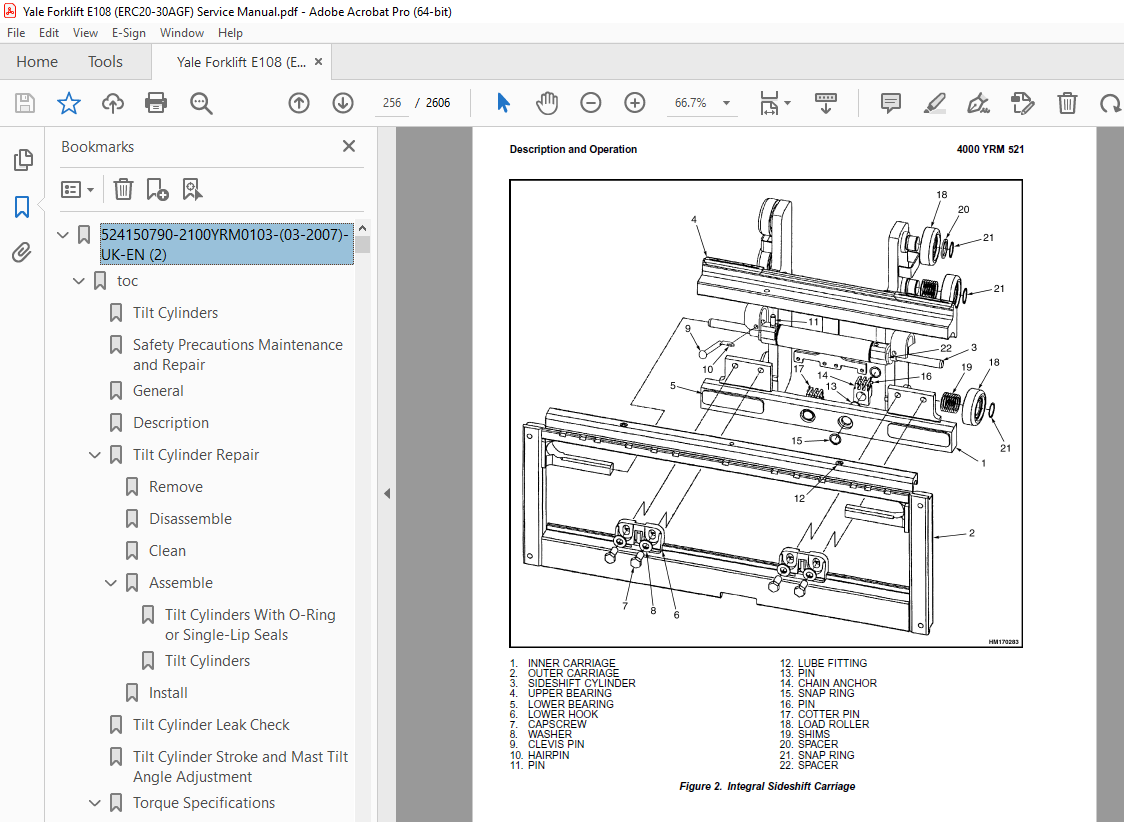Open the Window menu
The image size is (1124, 822).
click(x=181, y=33)
